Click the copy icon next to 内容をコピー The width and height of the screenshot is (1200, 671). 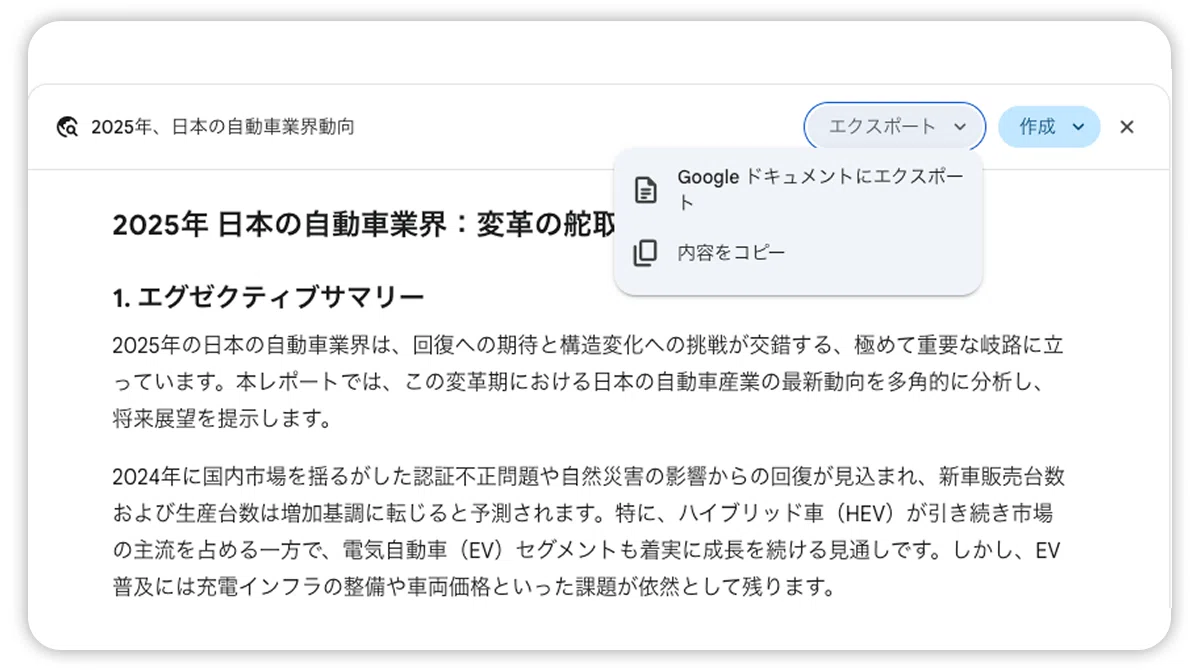pyautogui.click(x=646, y=253)
